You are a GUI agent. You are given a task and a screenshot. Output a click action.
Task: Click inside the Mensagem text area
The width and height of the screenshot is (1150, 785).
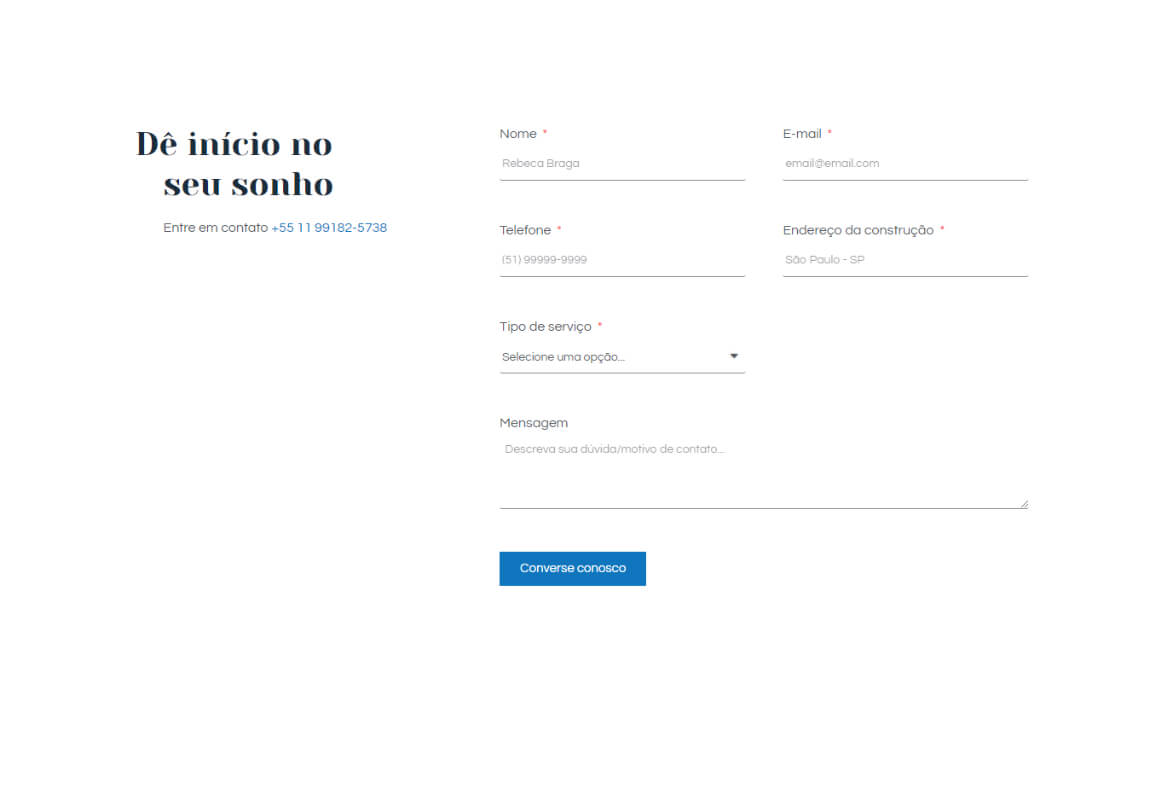pos(763,472)
